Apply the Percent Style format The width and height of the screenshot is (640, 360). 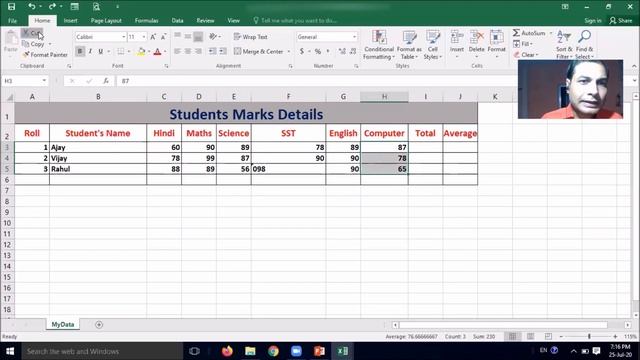318,51
